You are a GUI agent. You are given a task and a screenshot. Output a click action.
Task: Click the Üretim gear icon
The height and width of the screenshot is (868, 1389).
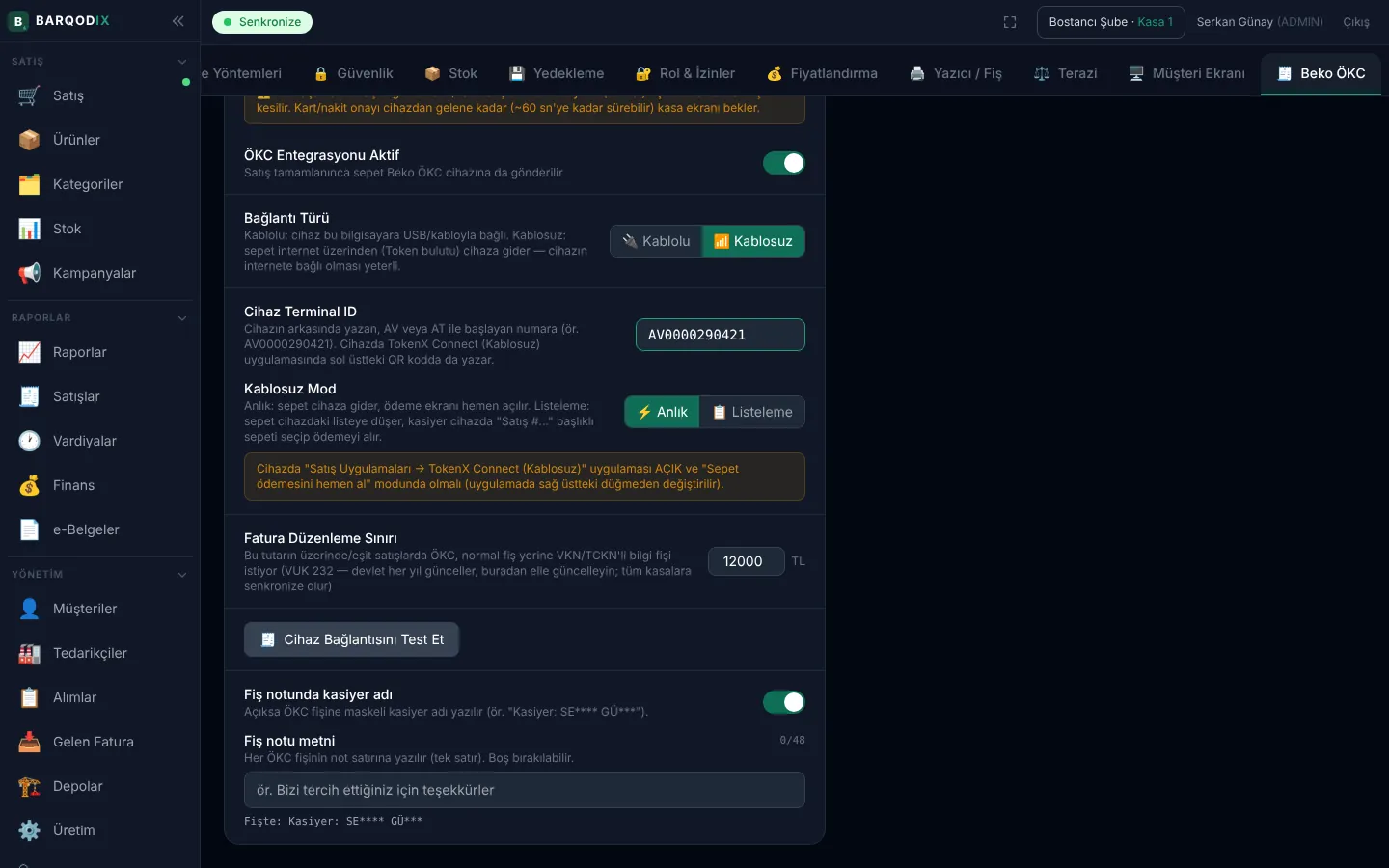point(30,830)
